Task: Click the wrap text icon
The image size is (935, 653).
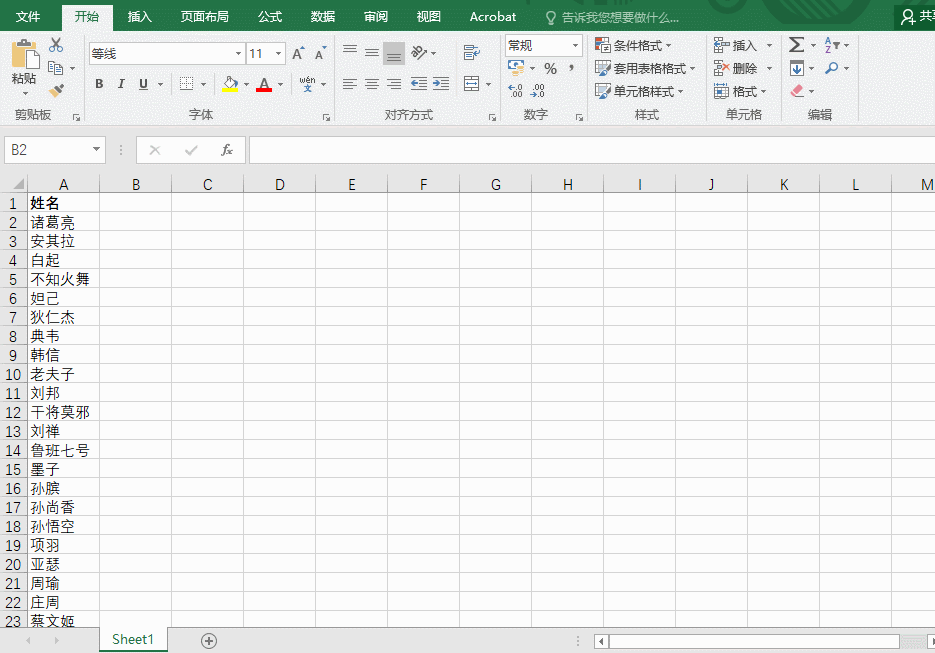Action: [x=471, y=53]
